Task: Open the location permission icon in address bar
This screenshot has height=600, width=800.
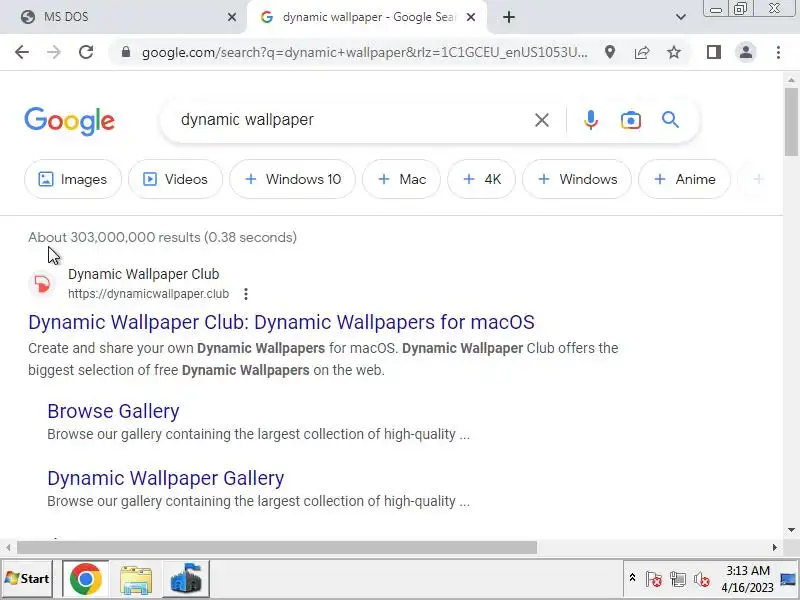Action: 610,52
